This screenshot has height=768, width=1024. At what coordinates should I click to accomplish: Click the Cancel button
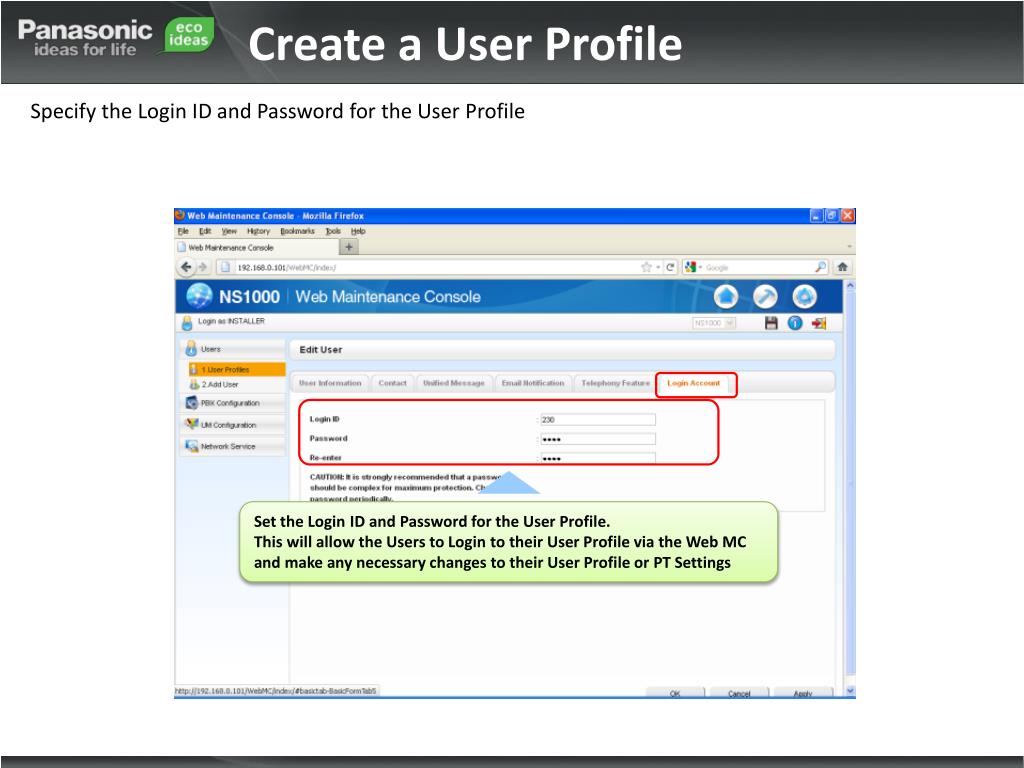tap(739, 693)
